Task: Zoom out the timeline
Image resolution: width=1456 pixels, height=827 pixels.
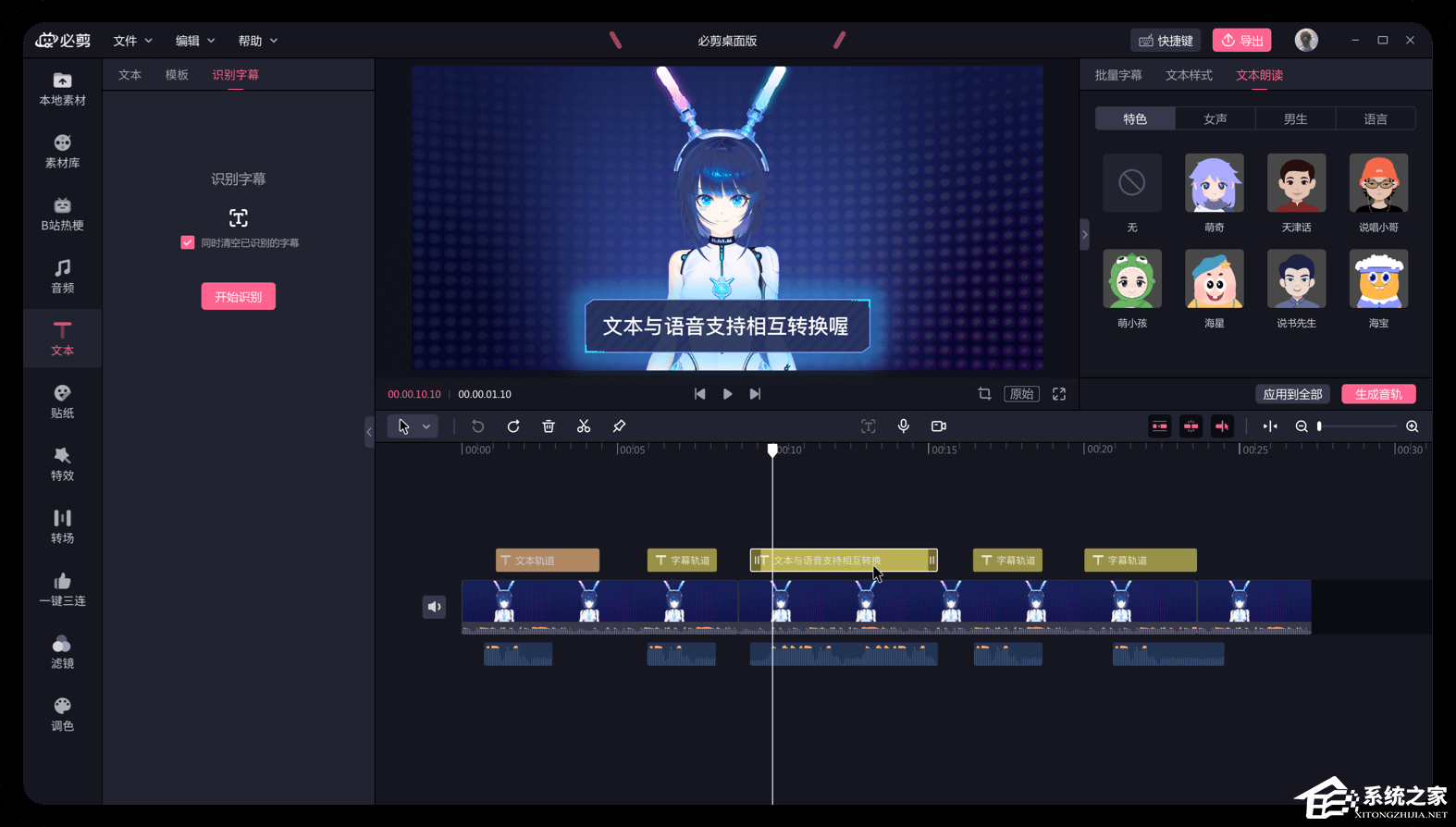Action: pos(1302,426)
